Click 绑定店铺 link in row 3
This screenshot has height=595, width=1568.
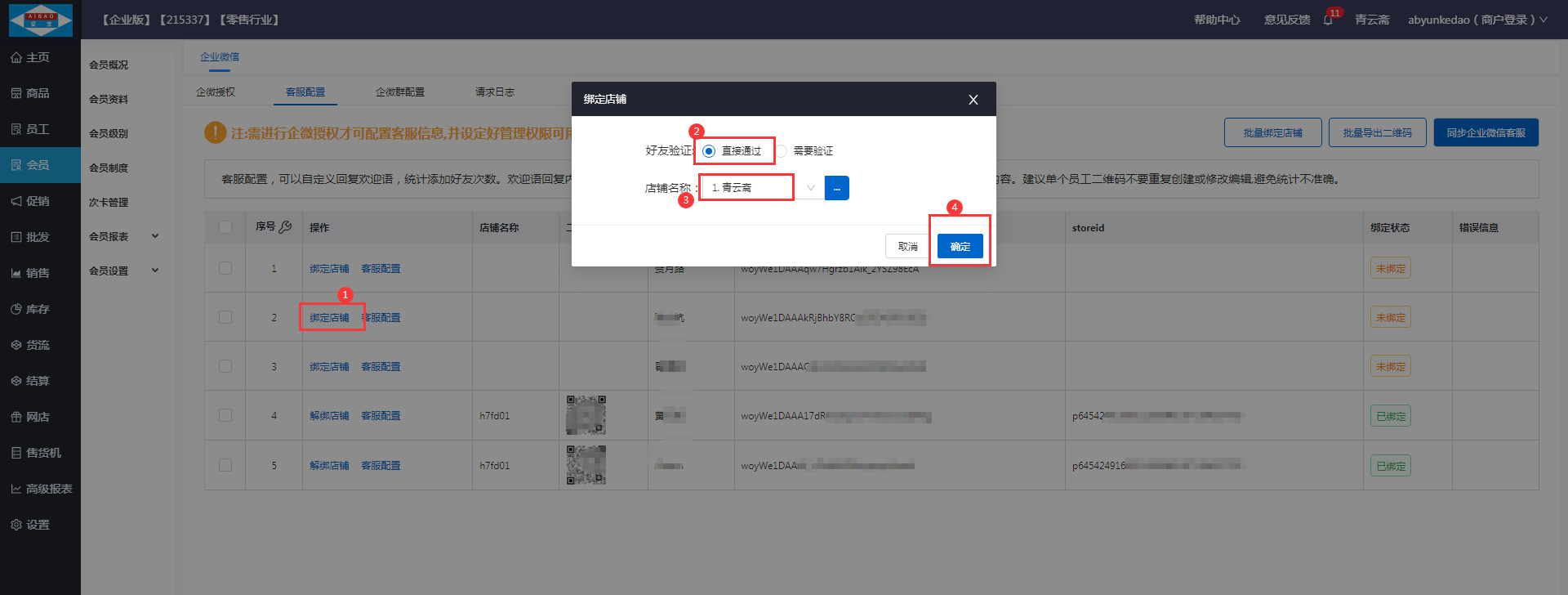click(x=329, y=366)
